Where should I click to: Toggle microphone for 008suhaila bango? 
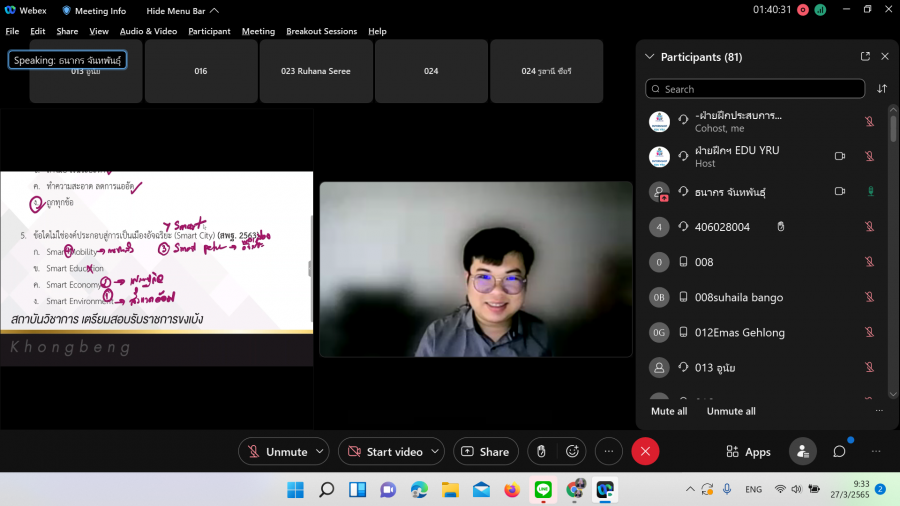(869, 297)
